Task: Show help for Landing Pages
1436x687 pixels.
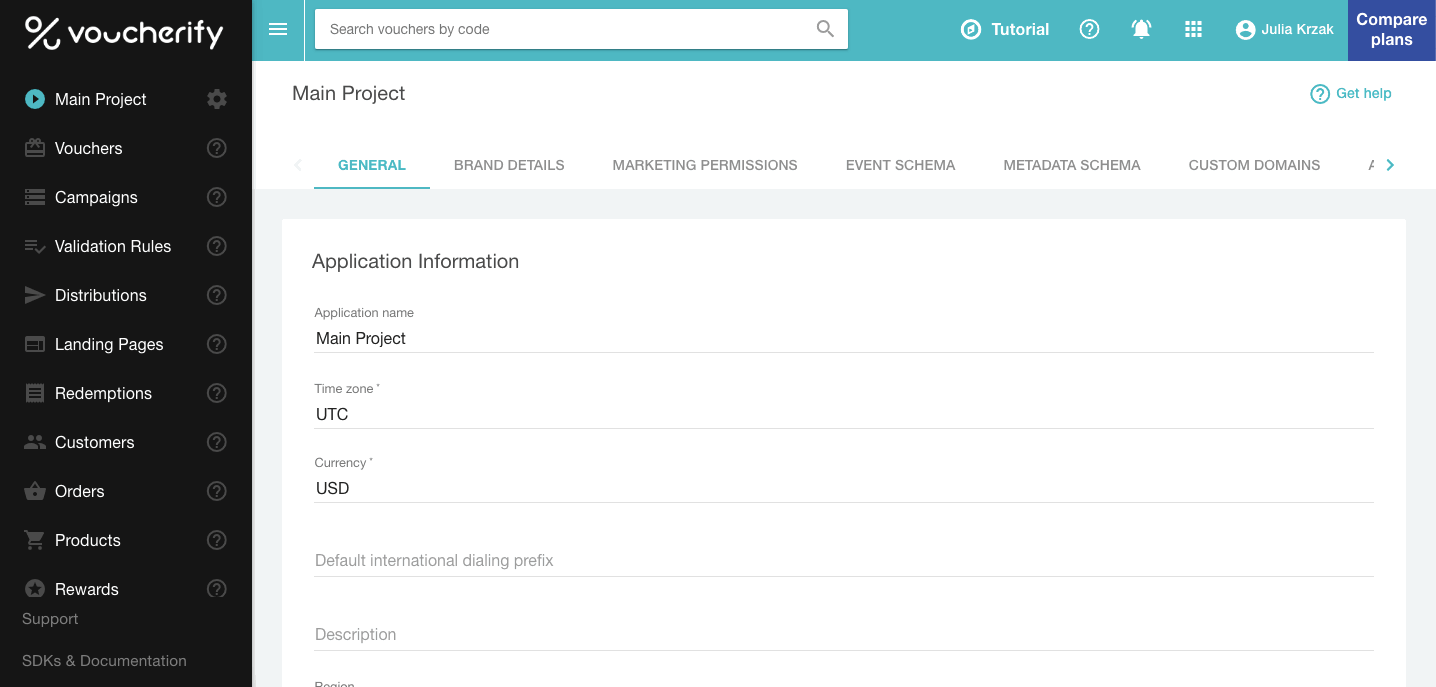Action: point(217,344)
